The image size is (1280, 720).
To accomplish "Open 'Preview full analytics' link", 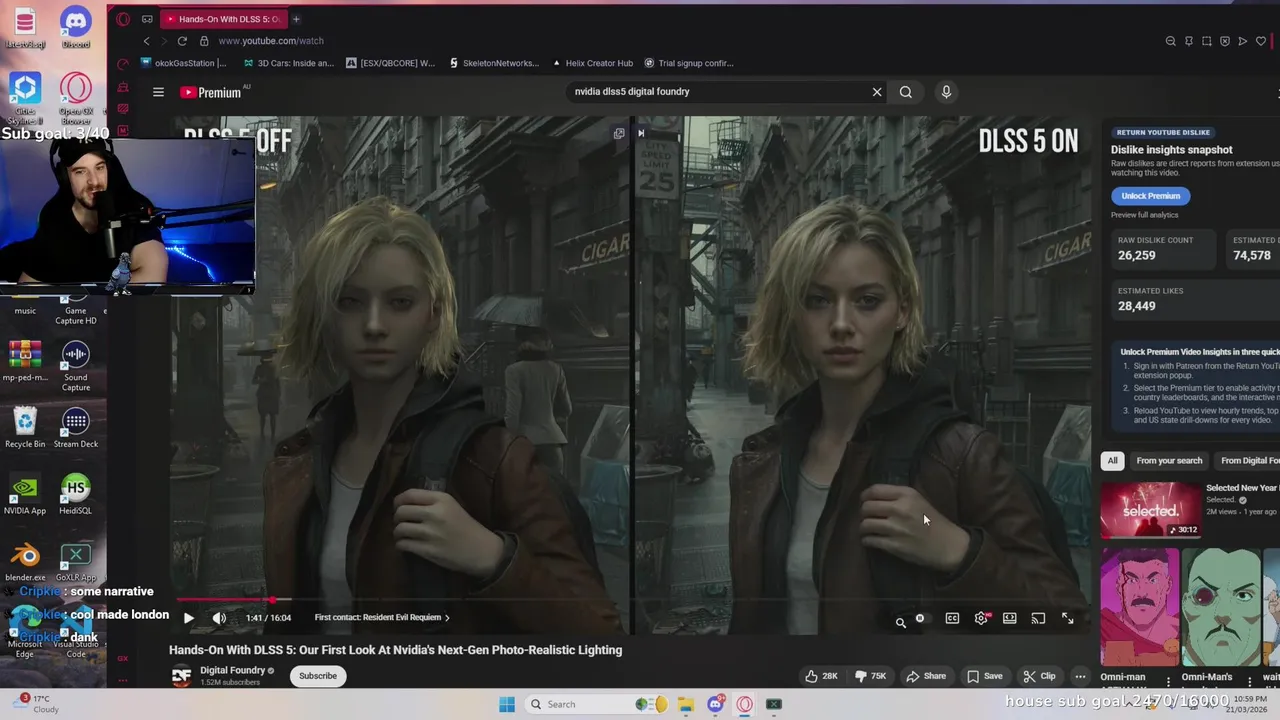I will (1145, 215).
